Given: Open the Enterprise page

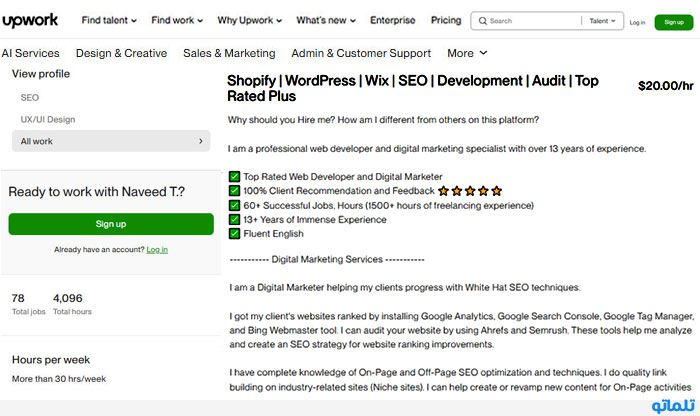Looking at the screenshot, I should coord(392,21).
